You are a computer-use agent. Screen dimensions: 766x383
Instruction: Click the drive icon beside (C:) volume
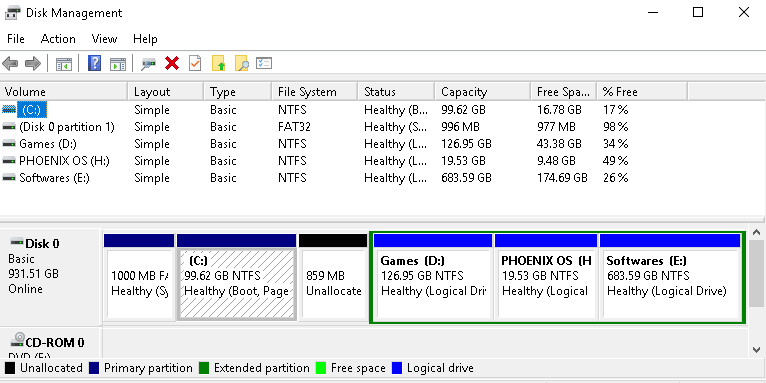point(9,109)
